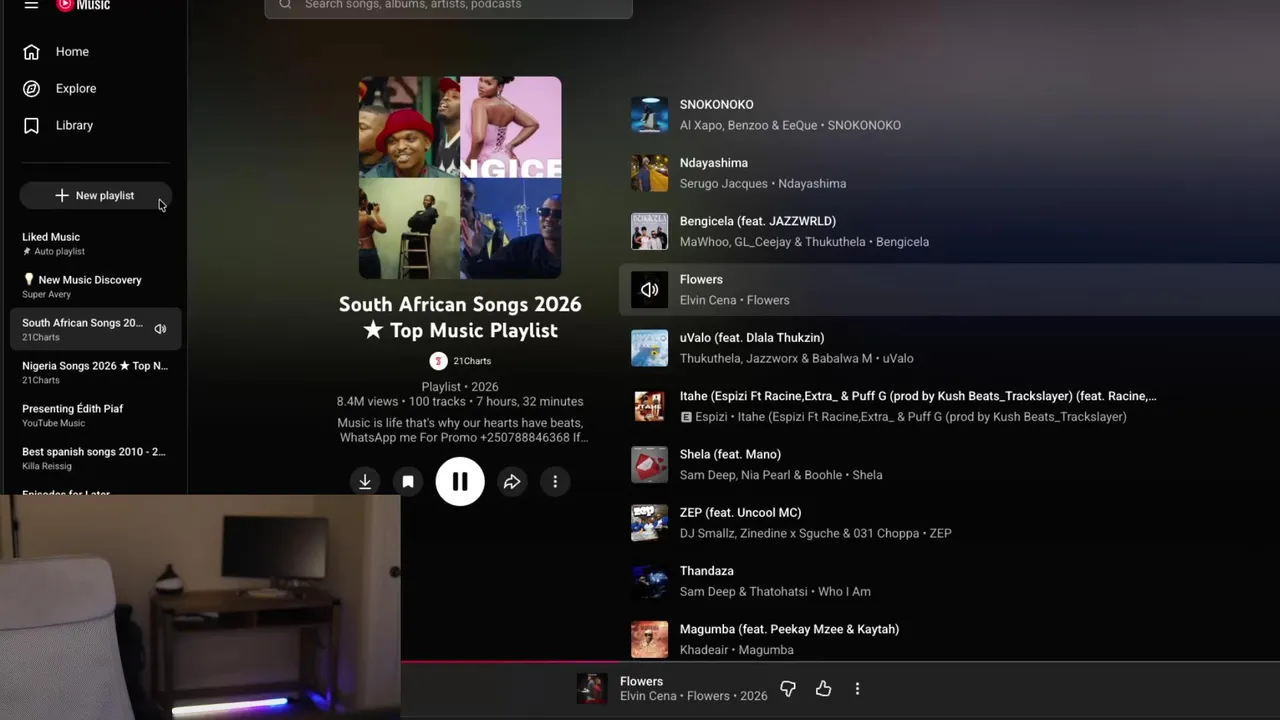This screenshot has width=1280, height=720.
Task: Click the now-playing speaker icon on Flowers row
Action: click(x=649, y=290)
